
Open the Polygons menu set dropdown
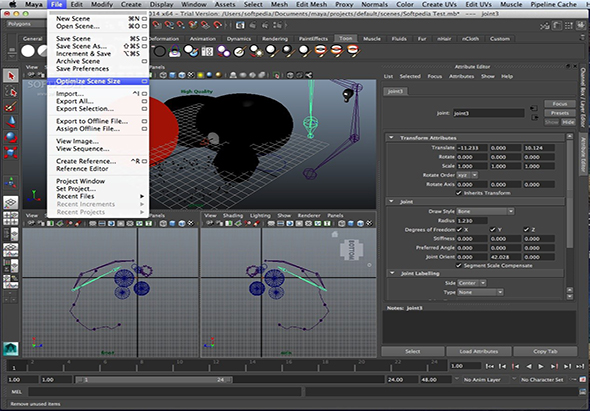25,24
